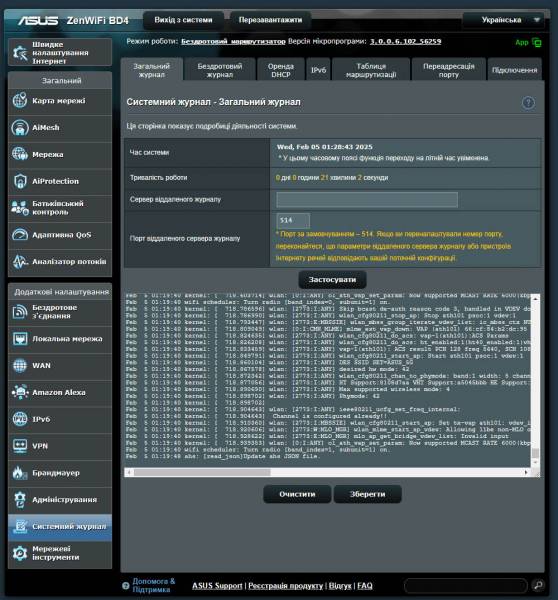Screen dimensions: 558x600
Task: Open Адаптивна QoS gauge icon
Action: point(20,235)
